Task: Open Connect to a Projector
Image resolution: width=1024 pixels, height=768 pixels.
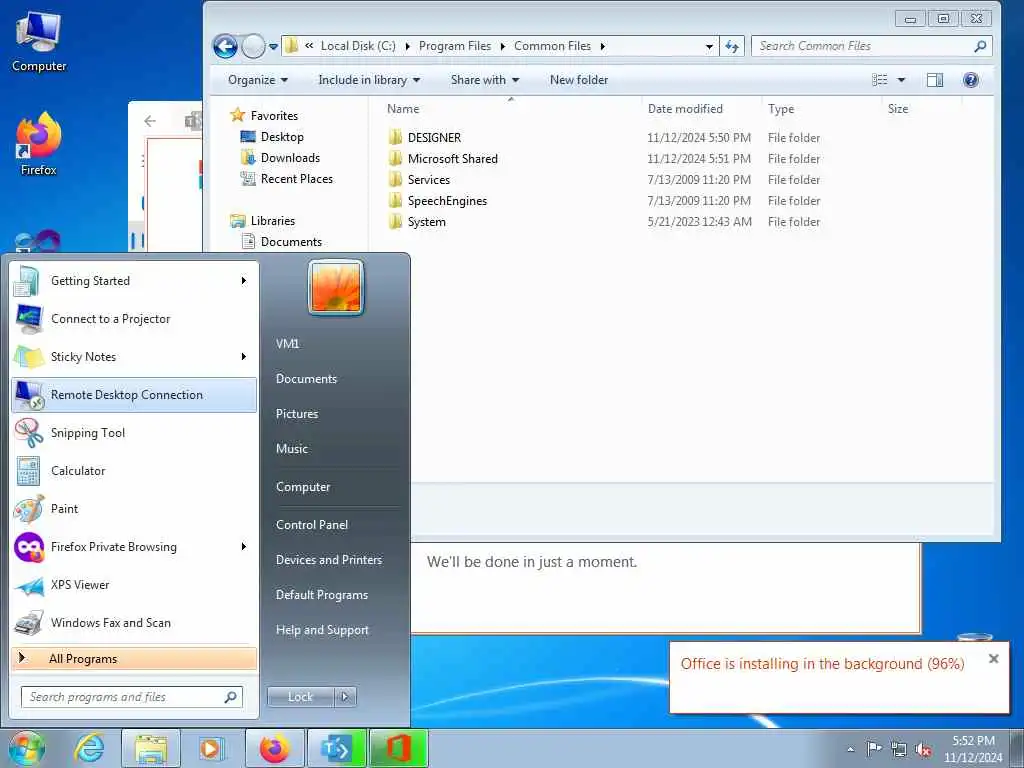Action: pyautogui.click(x=134, y=319)
